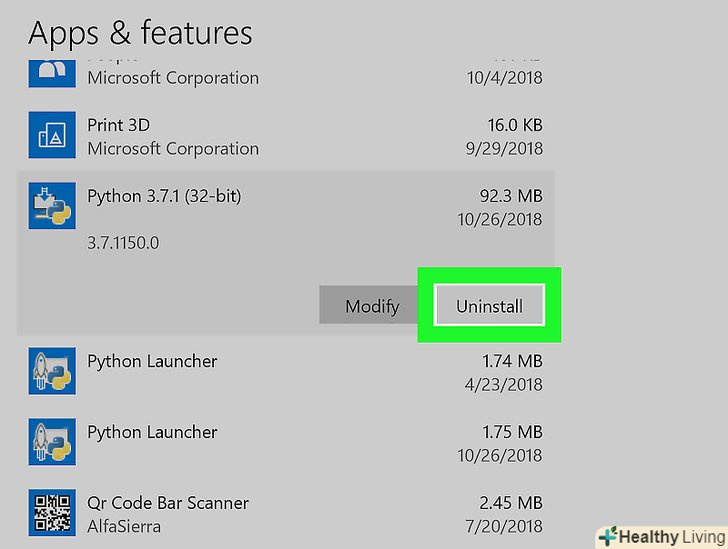
Task: Click the version number 3.7.1150.0
Action: pyautogui.click(x=122, y=243)
